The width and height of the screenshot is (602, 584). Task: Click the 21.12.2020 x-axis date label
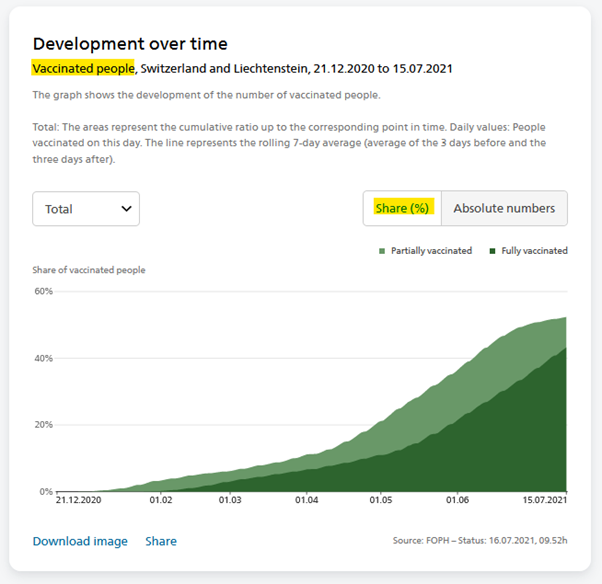(79, 500)
